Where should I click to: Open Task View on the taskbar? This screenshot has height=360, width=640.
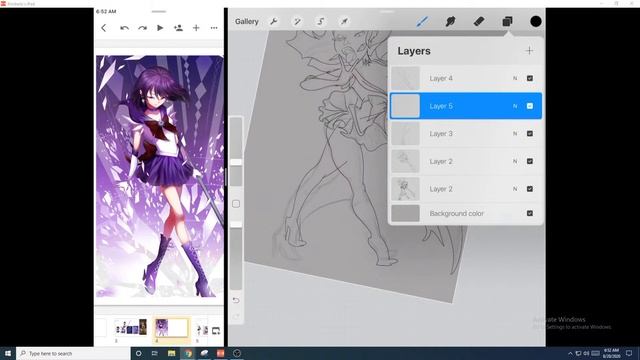click(155, 353)
